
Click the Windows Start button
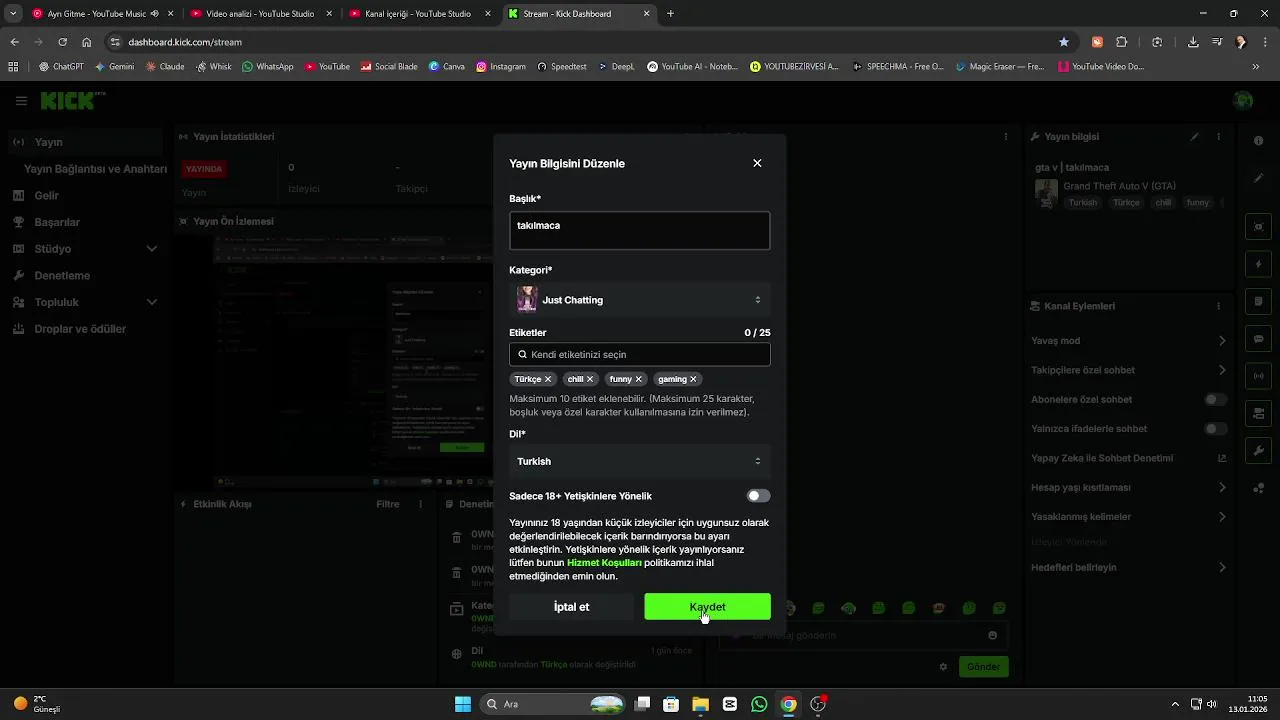point(463,704)
